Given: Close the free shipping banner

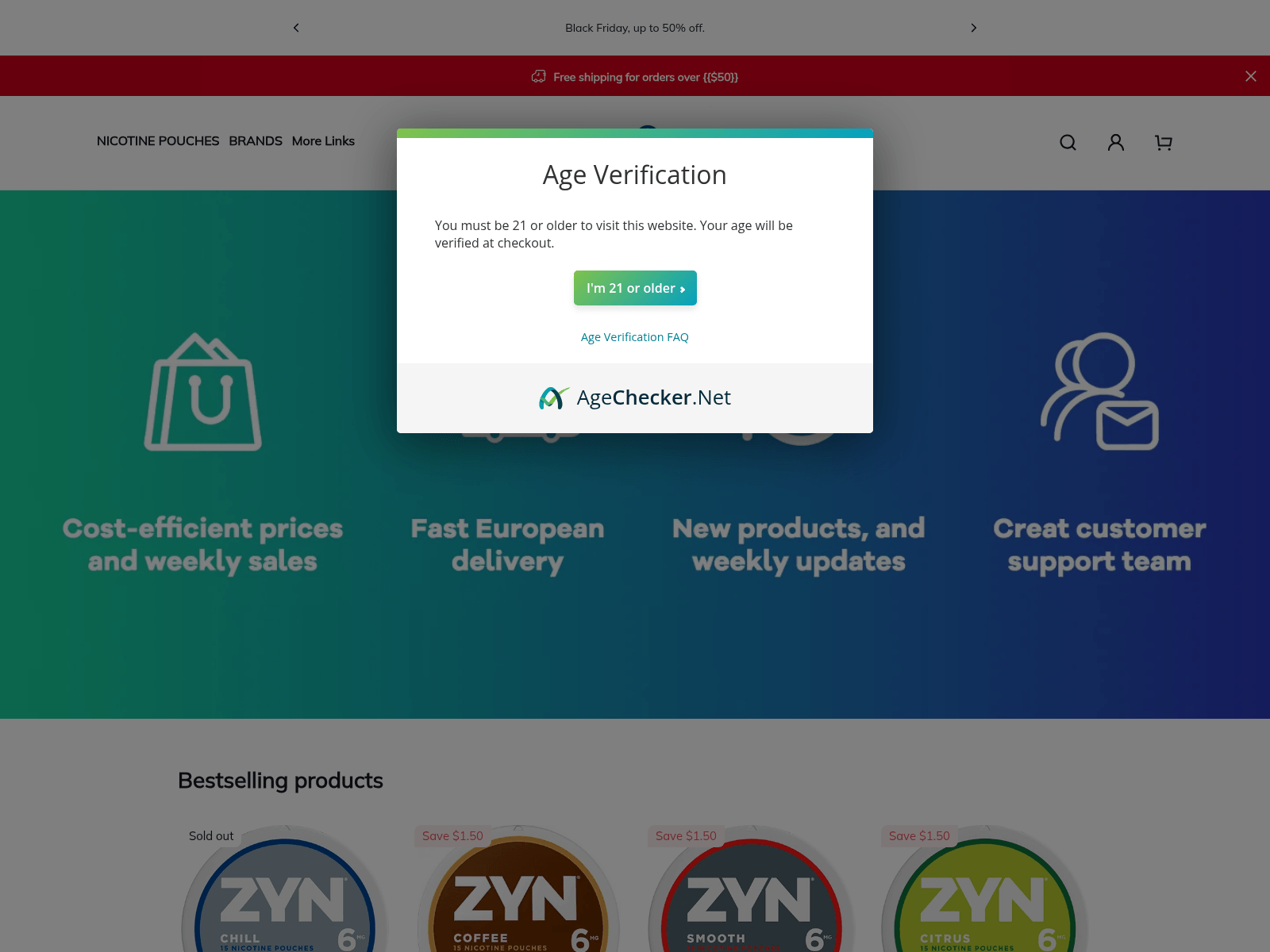Looking at the screenshot, I should 1251,76.
